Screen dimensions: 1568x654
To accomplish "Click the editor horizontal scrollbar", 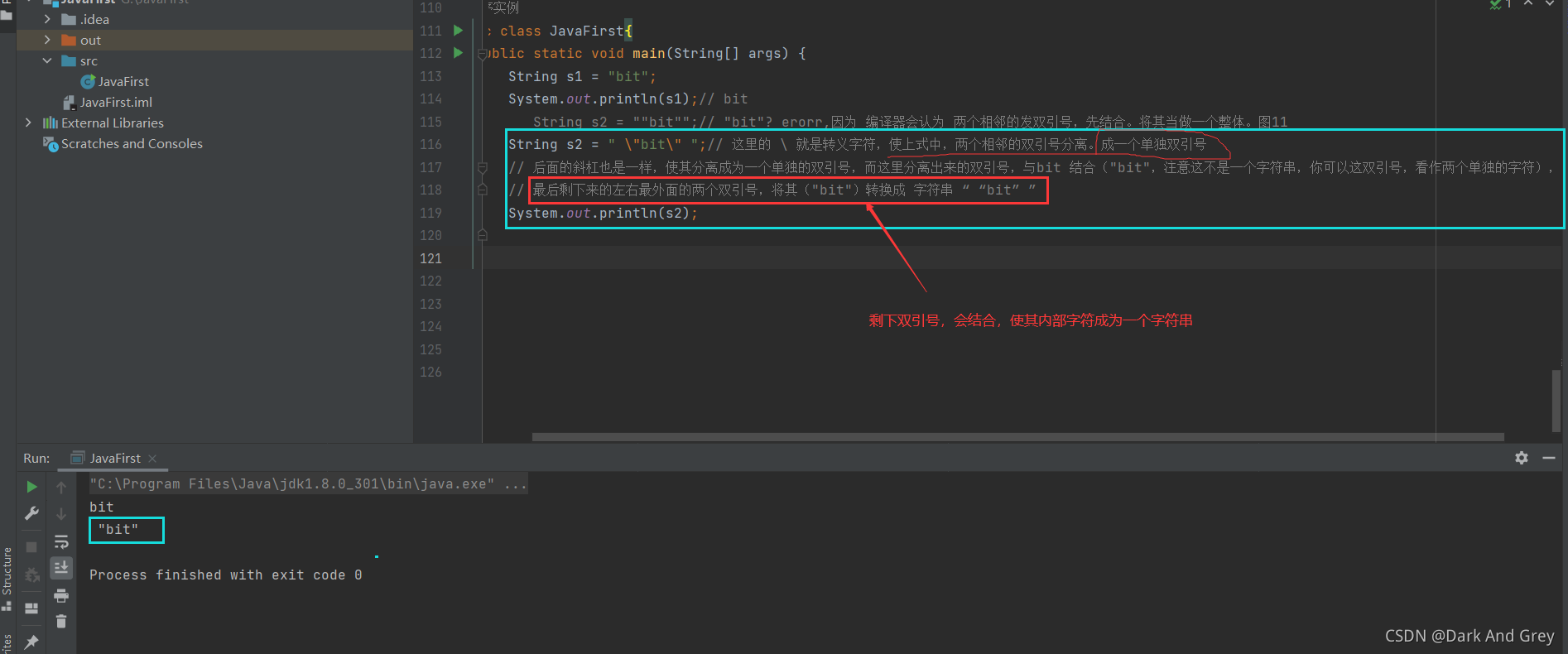I will tap(1017, 436).
